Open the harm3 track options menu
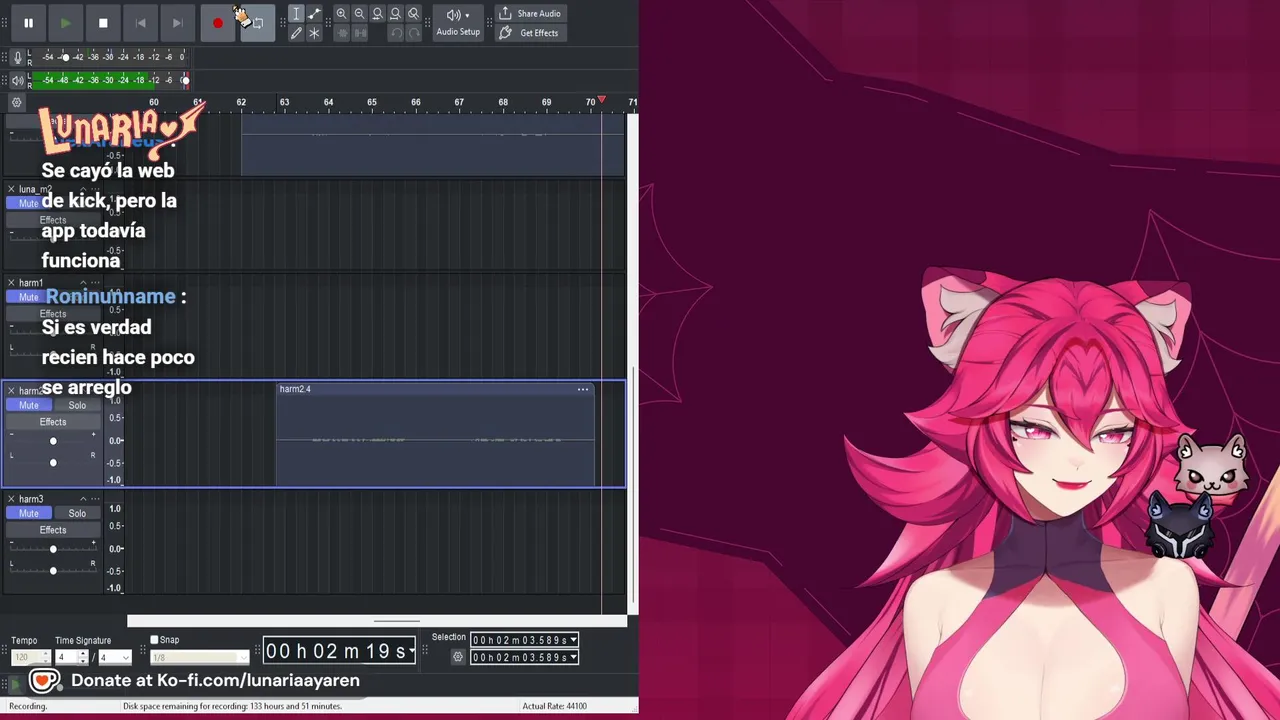This screenshot has height=720, width=1280. tap(96, 499)
